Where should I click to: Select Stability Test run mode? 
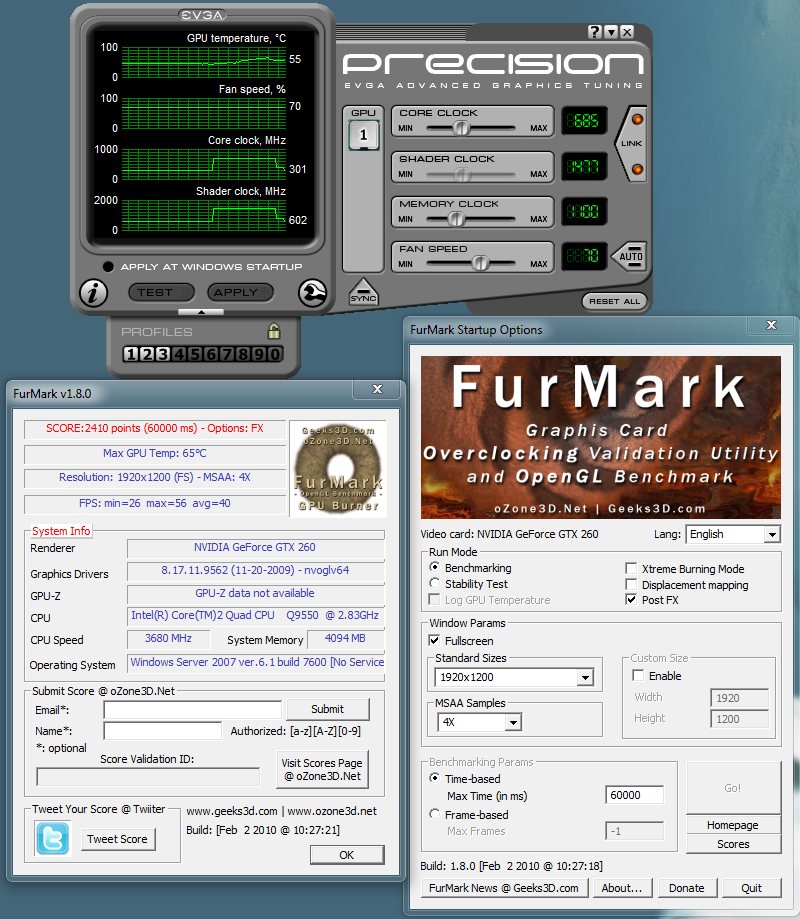pos(434,583)
